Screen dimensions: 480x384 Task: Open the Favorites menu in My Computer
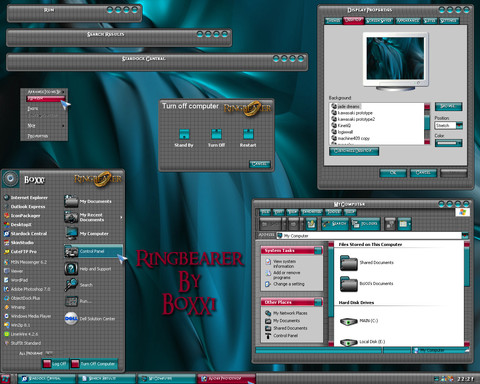coord(312,212)
